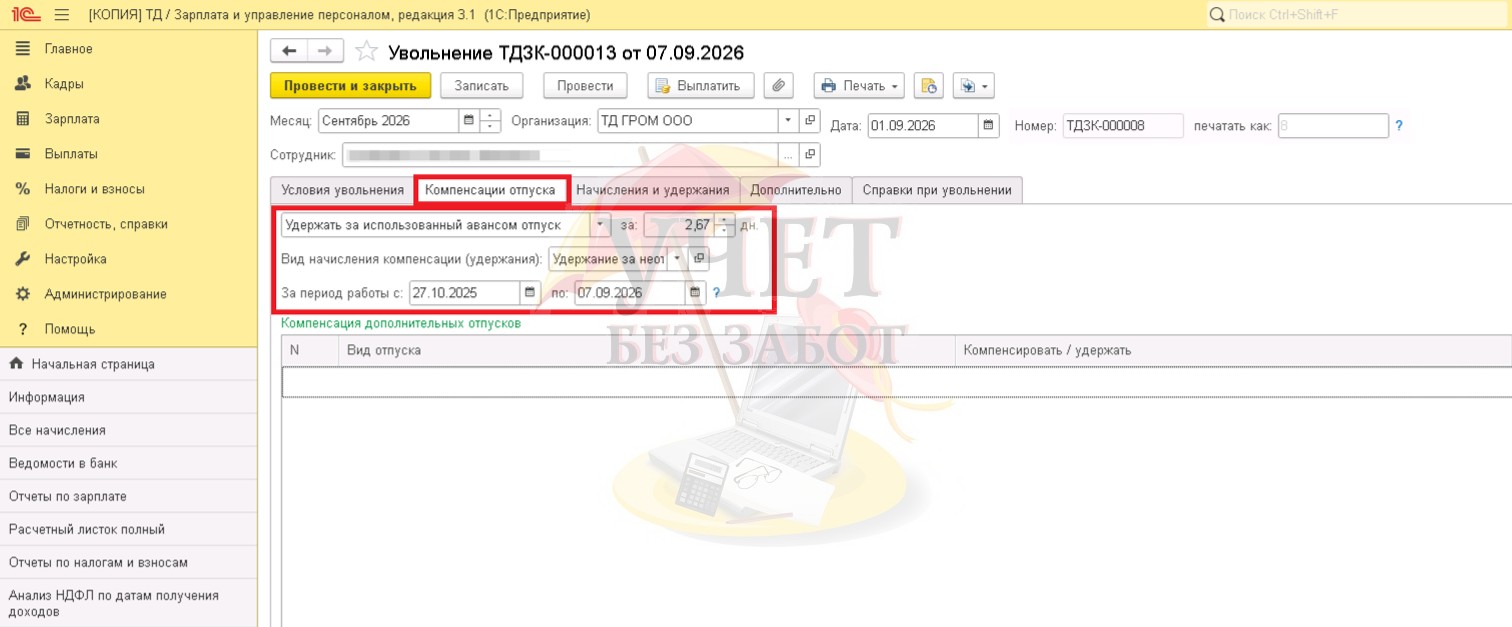
Task: Switch to the Условия увольнения tab
Action: coord(343,190)
